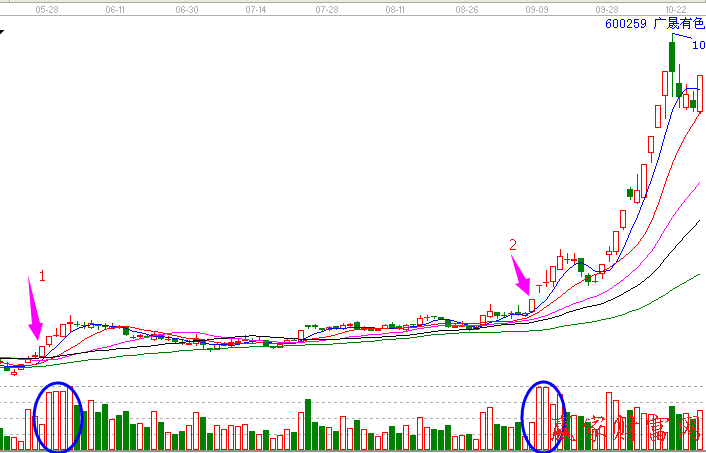Click the red number 2 annotation
The image size is (706, 453).
513,244
